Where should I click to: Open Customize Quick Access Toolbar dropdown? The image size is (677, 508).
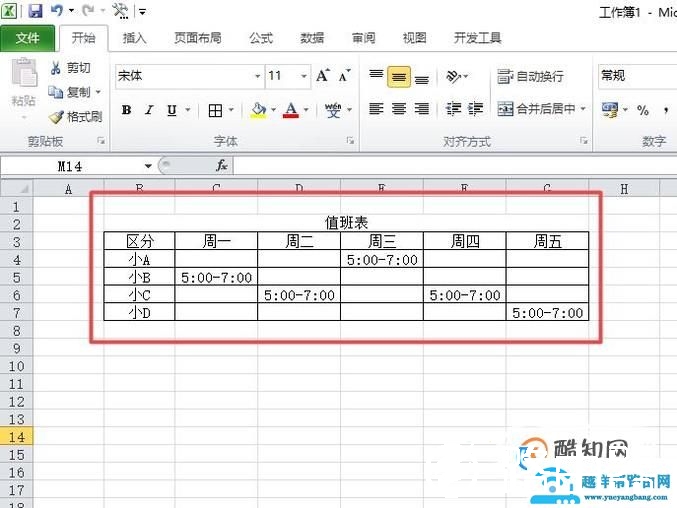pos(142,11)
